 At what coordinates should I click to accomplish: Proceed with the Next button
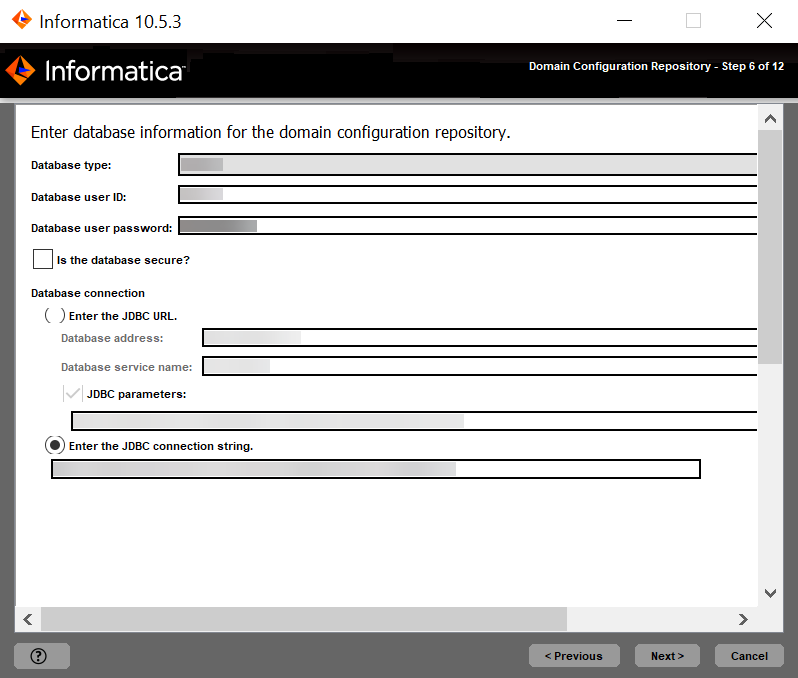point(667,656)
